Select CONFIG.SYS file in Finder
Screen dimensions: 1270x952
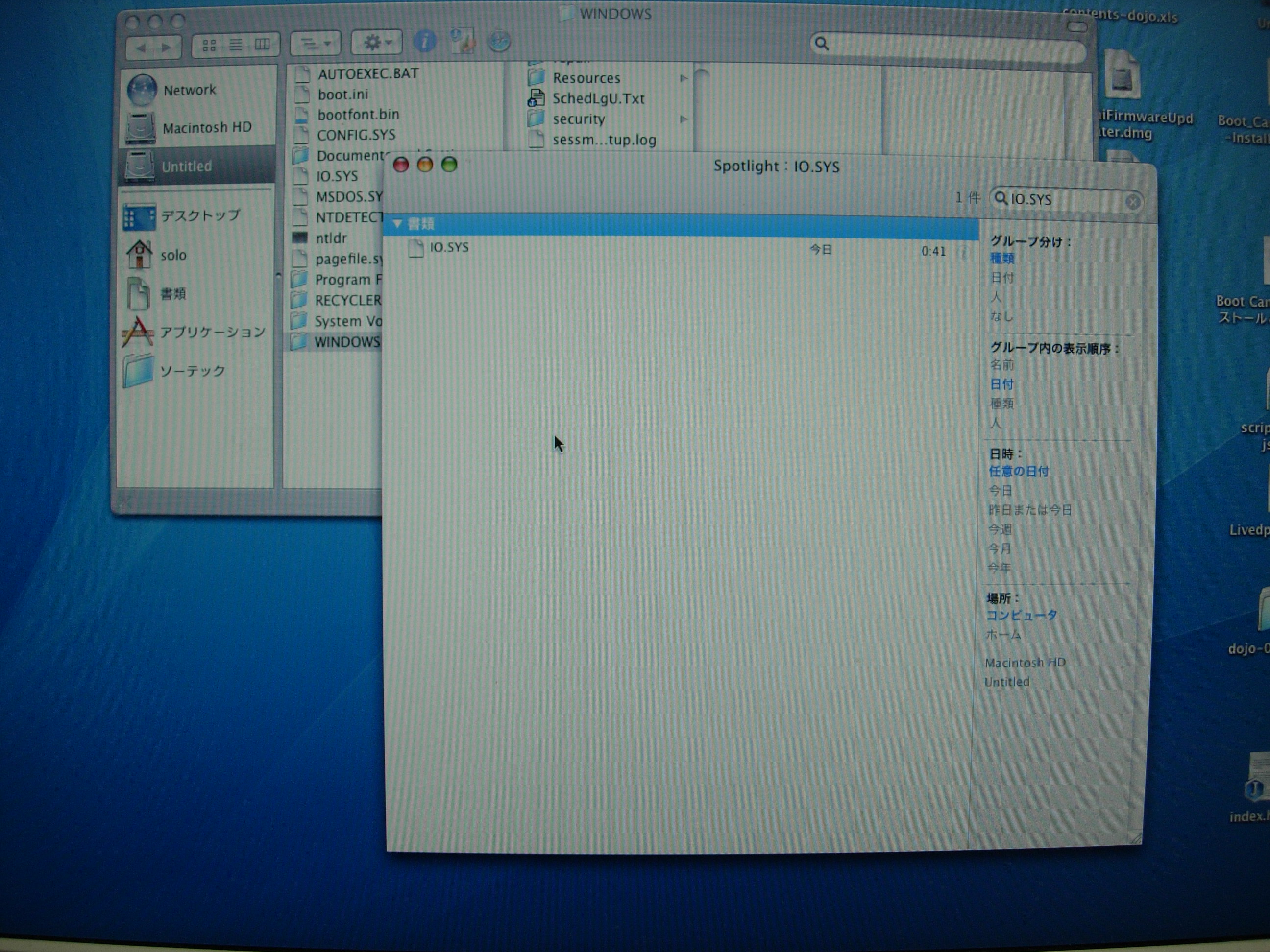(x=356, y=135)
